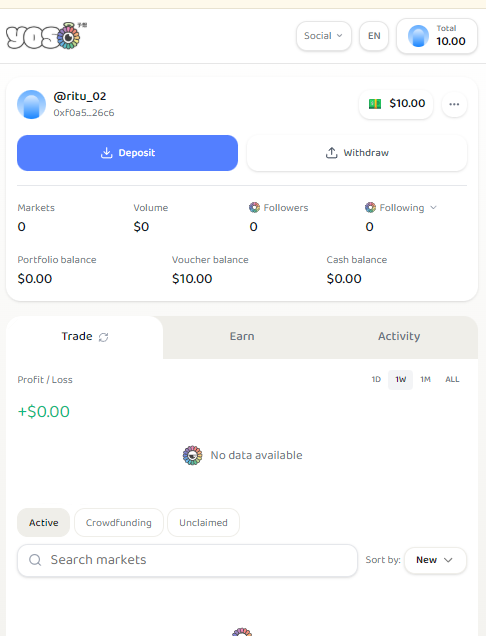Select the 1M time range
This screenshot has height=636, width=486.
pos(425,380)
